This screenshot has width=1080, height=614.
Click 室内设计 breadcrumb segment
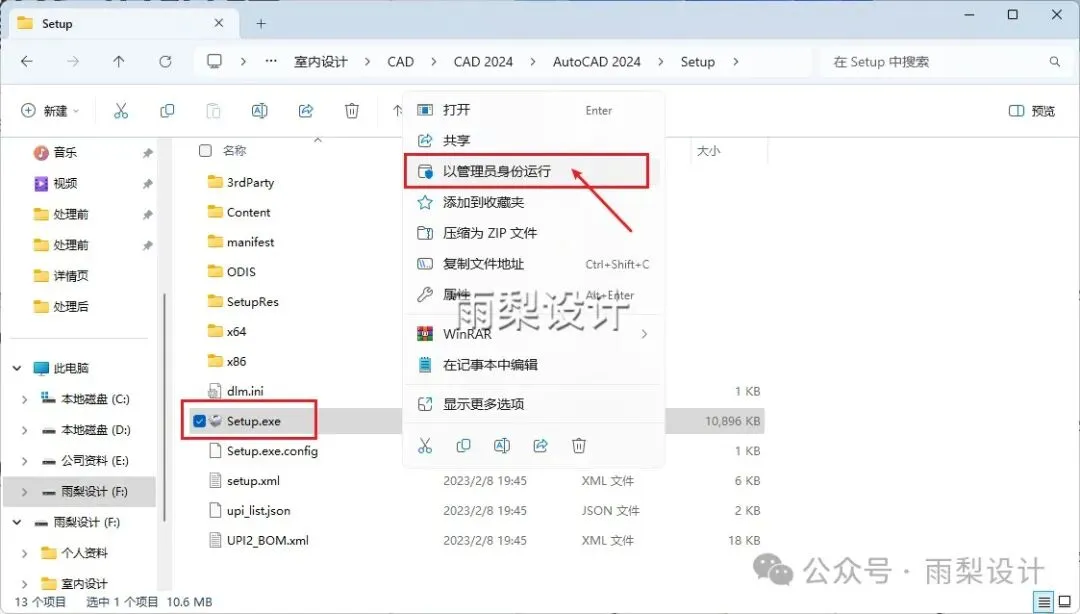(321, 61)
